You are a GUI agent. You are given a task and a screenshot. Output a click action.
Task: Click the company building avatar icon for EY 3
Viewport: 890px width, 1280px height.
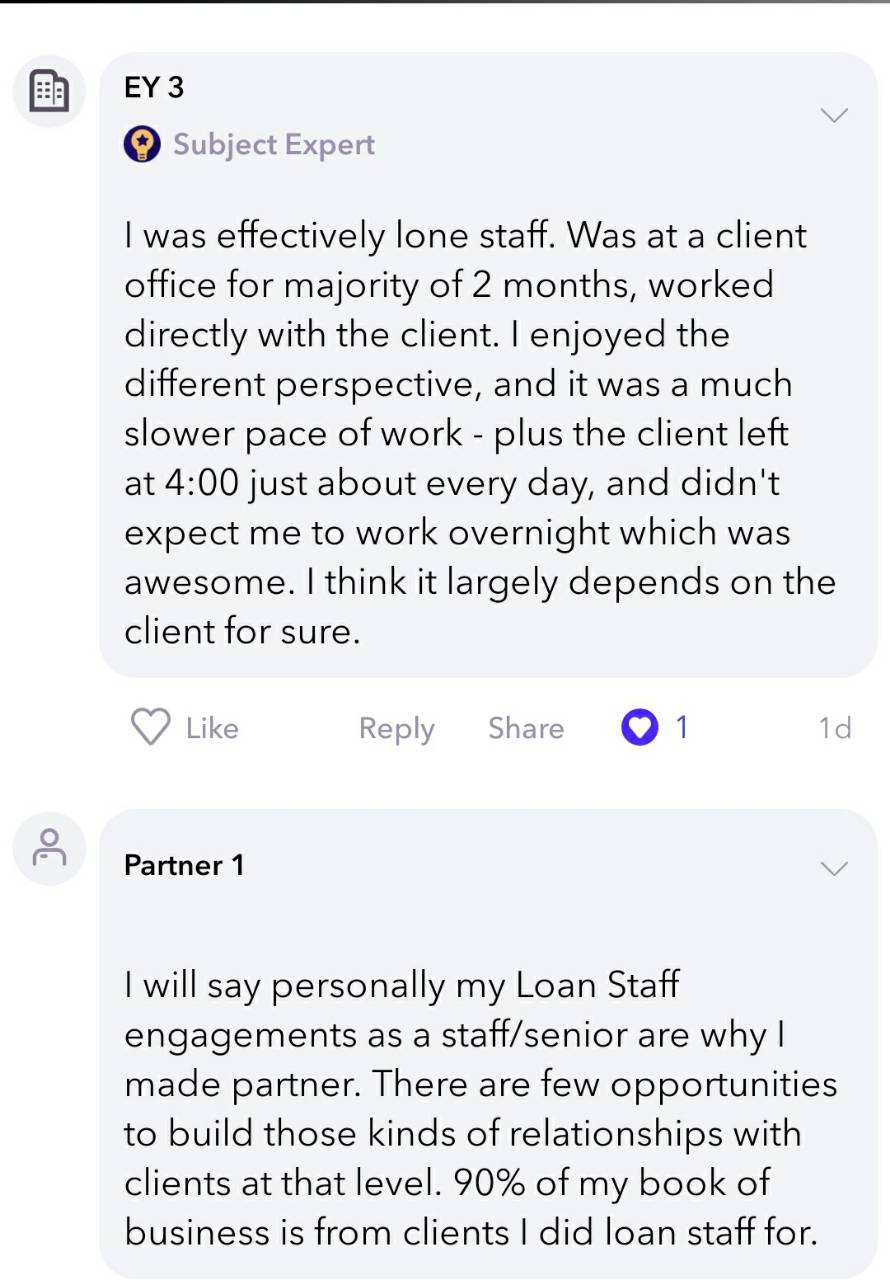coord(48,92)
